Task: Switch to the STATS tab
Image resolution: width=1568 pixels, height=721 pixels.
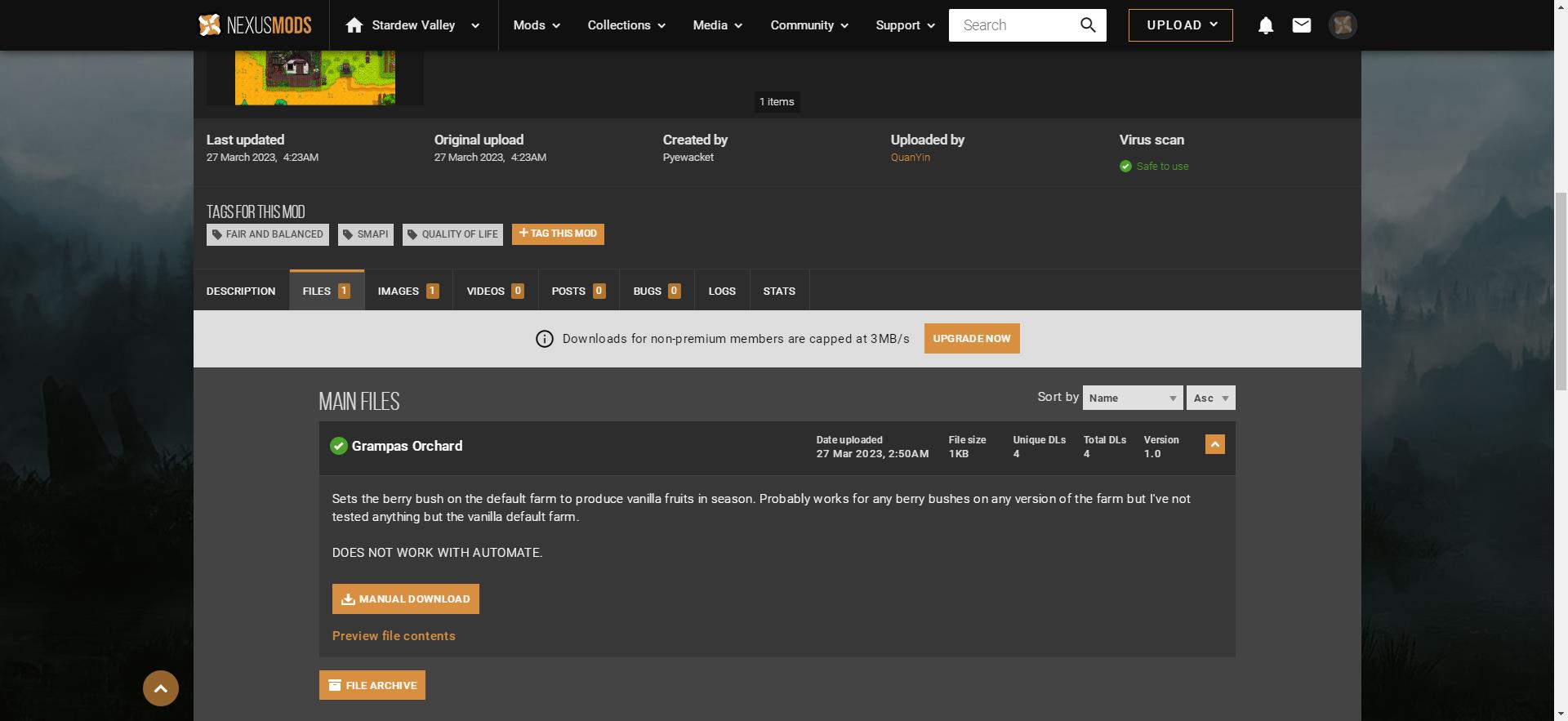Action: (779, 291)
